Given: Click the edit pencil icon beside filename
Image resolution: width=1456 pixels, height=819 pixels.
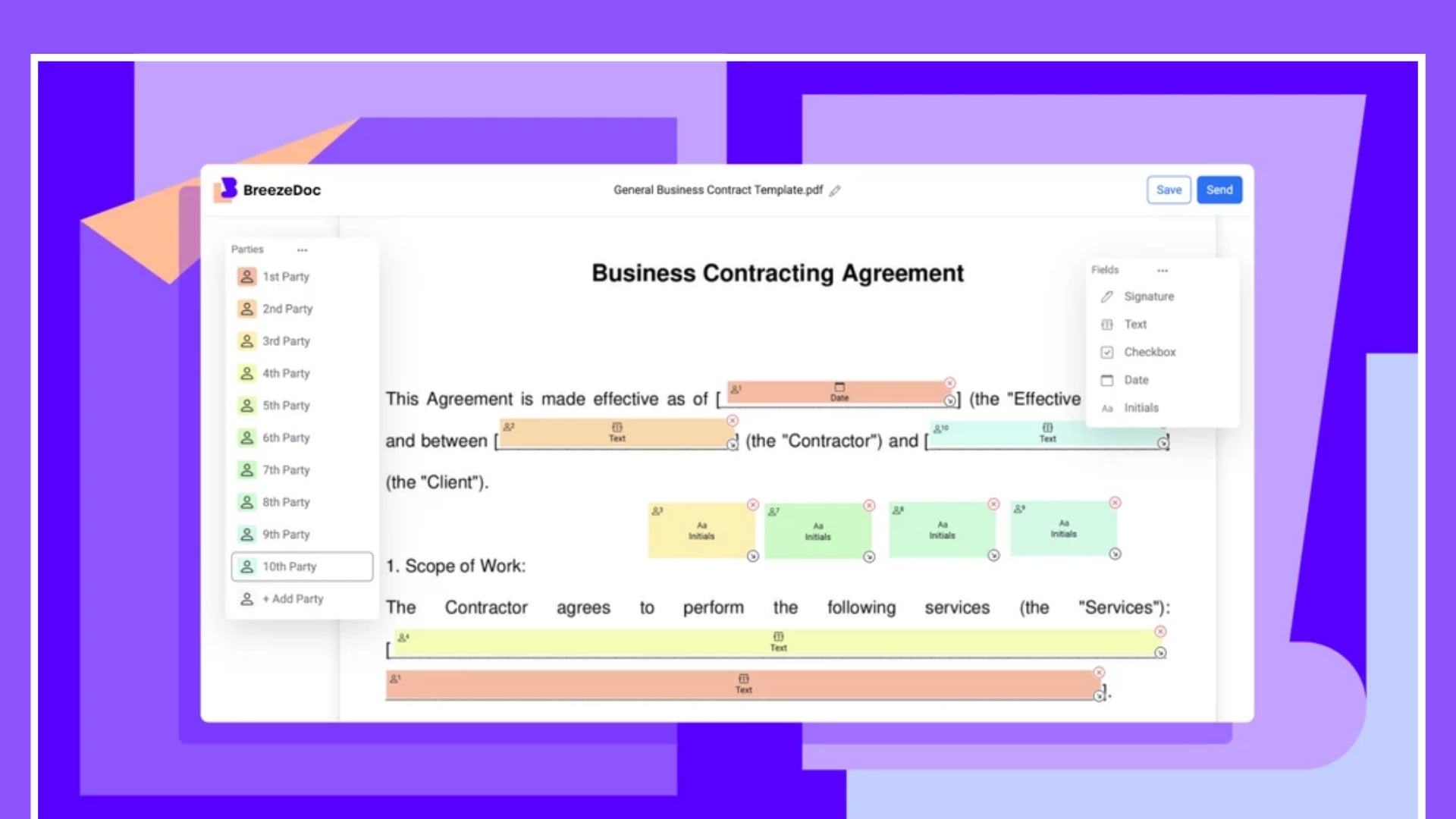Looking at the screenshot, I should (x=836, y=189).
